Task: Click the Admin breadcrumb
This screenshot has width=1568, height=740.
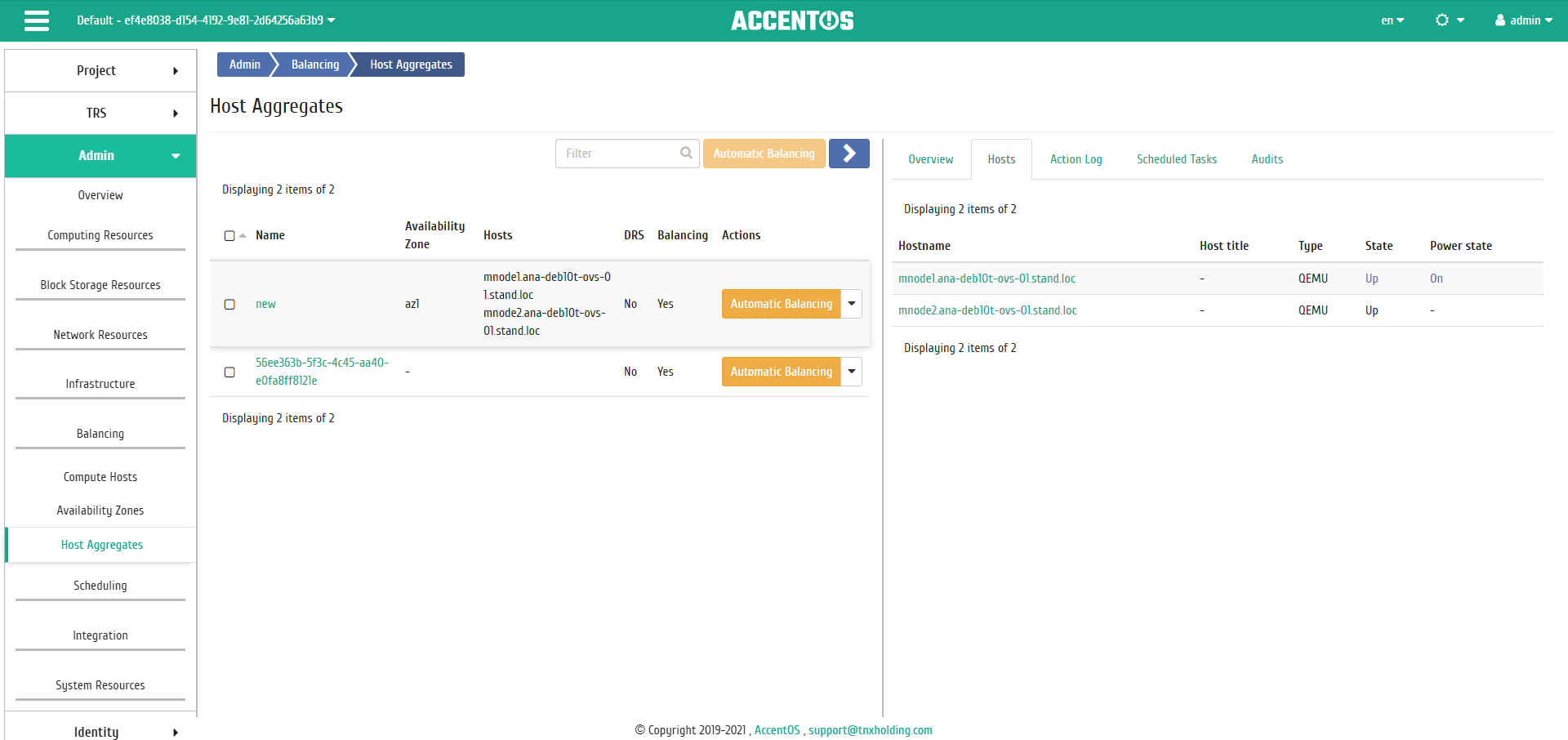Action: tap(244, 65)
